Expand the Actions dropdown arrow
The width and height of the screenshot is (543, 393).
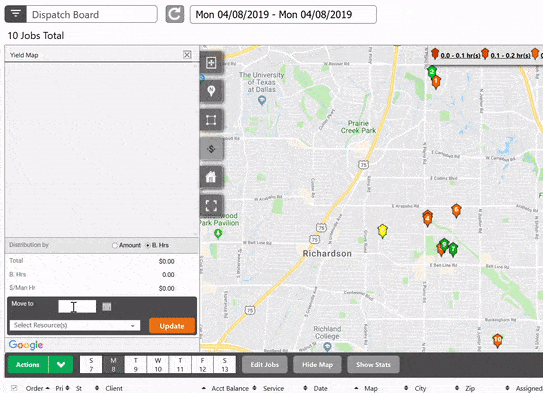point(61,365)
